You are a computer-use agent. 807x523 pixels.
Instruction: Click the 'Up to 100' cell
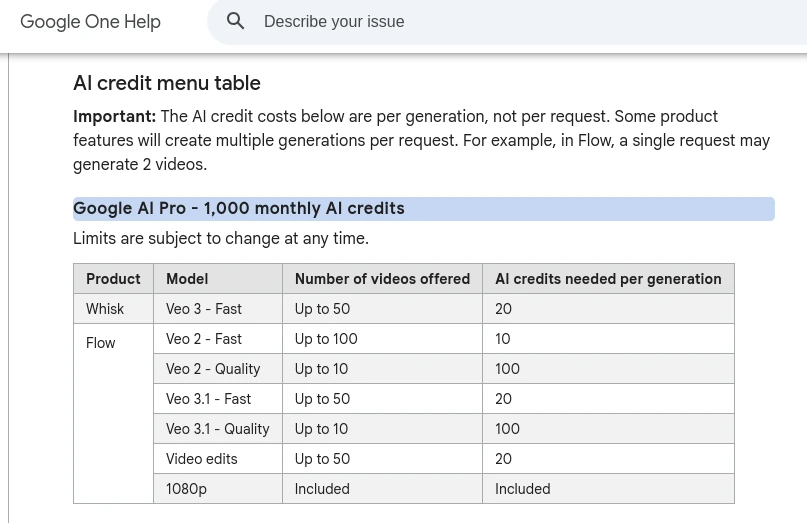382,339
